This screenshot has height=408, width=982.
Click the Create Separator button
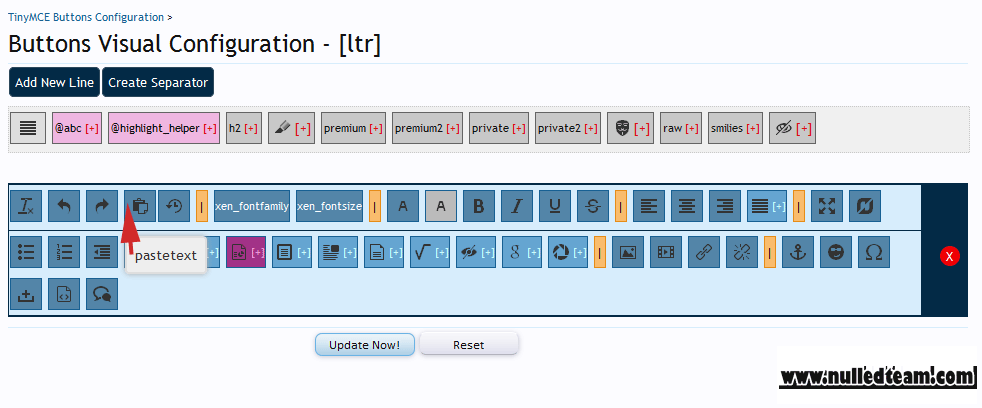158,82
